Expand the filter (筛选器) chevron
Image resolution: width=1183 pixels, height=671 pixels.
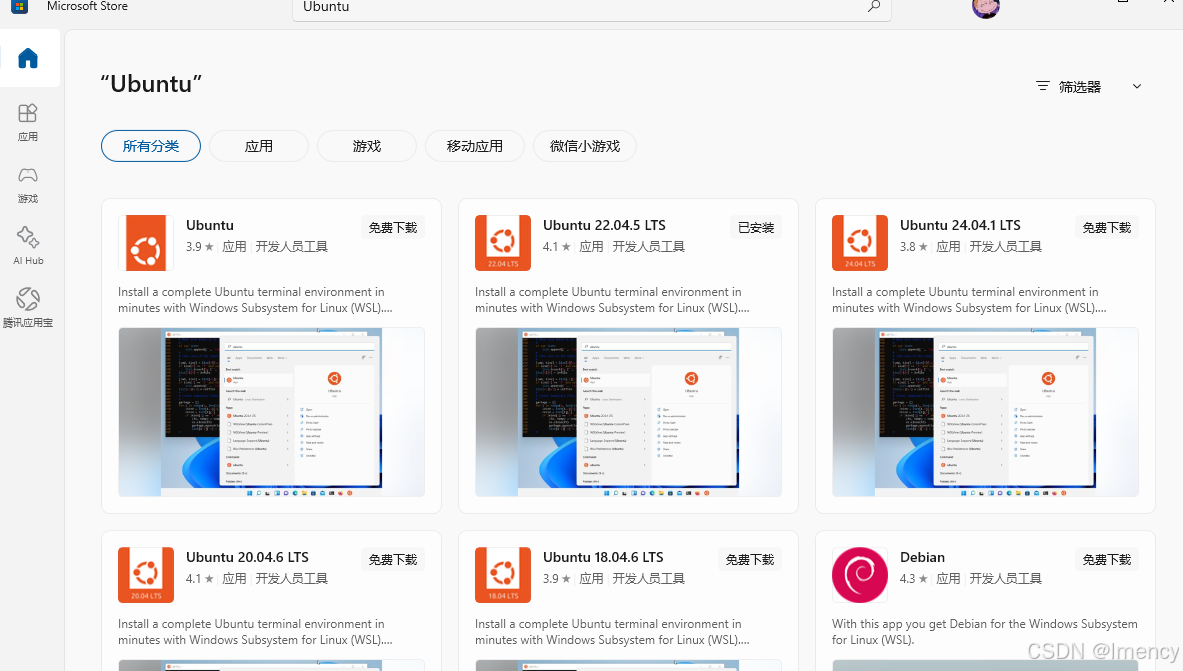click(1137, 86)
